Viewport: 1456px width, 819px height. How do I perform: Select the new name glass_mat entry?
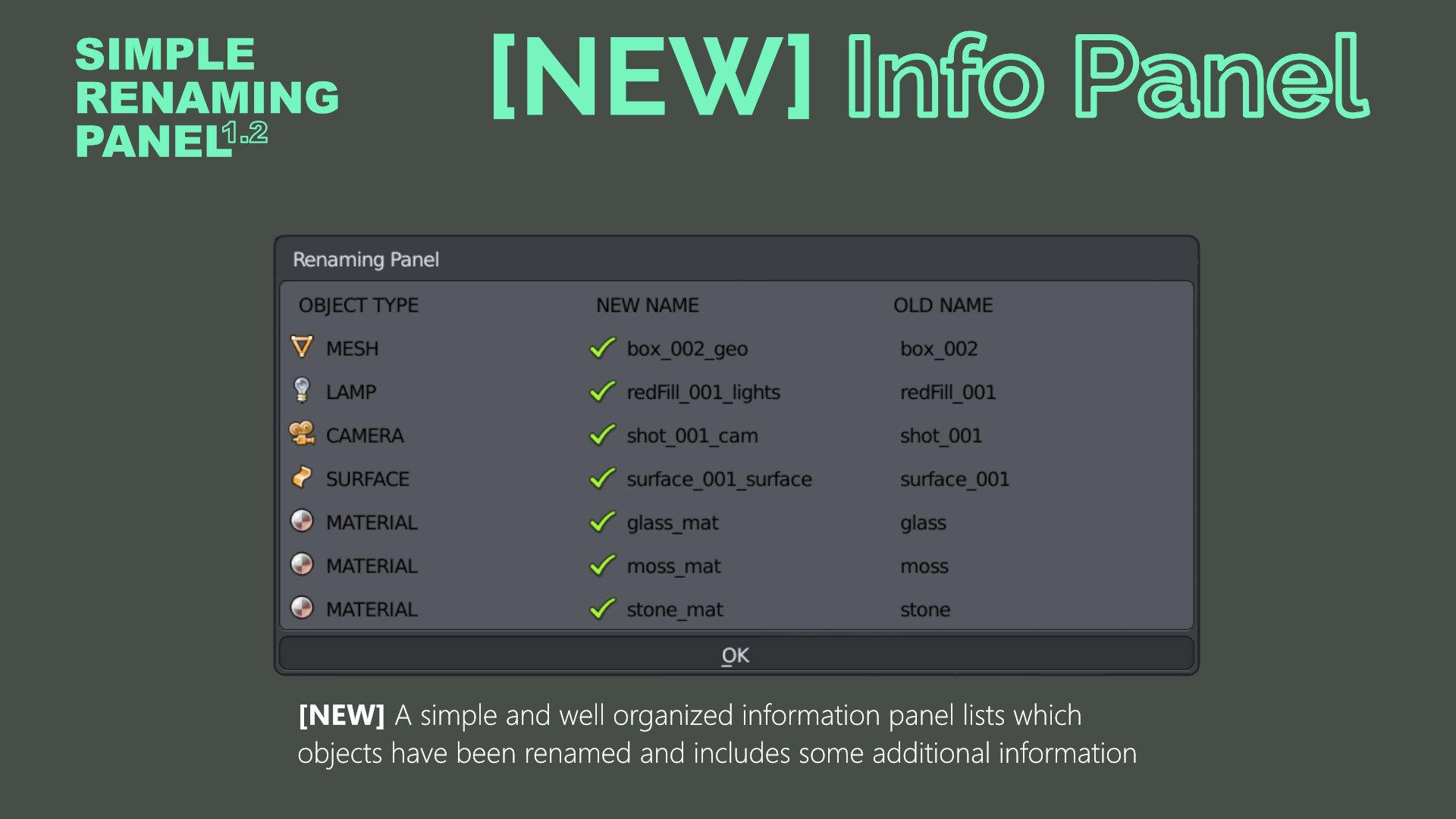673,522
